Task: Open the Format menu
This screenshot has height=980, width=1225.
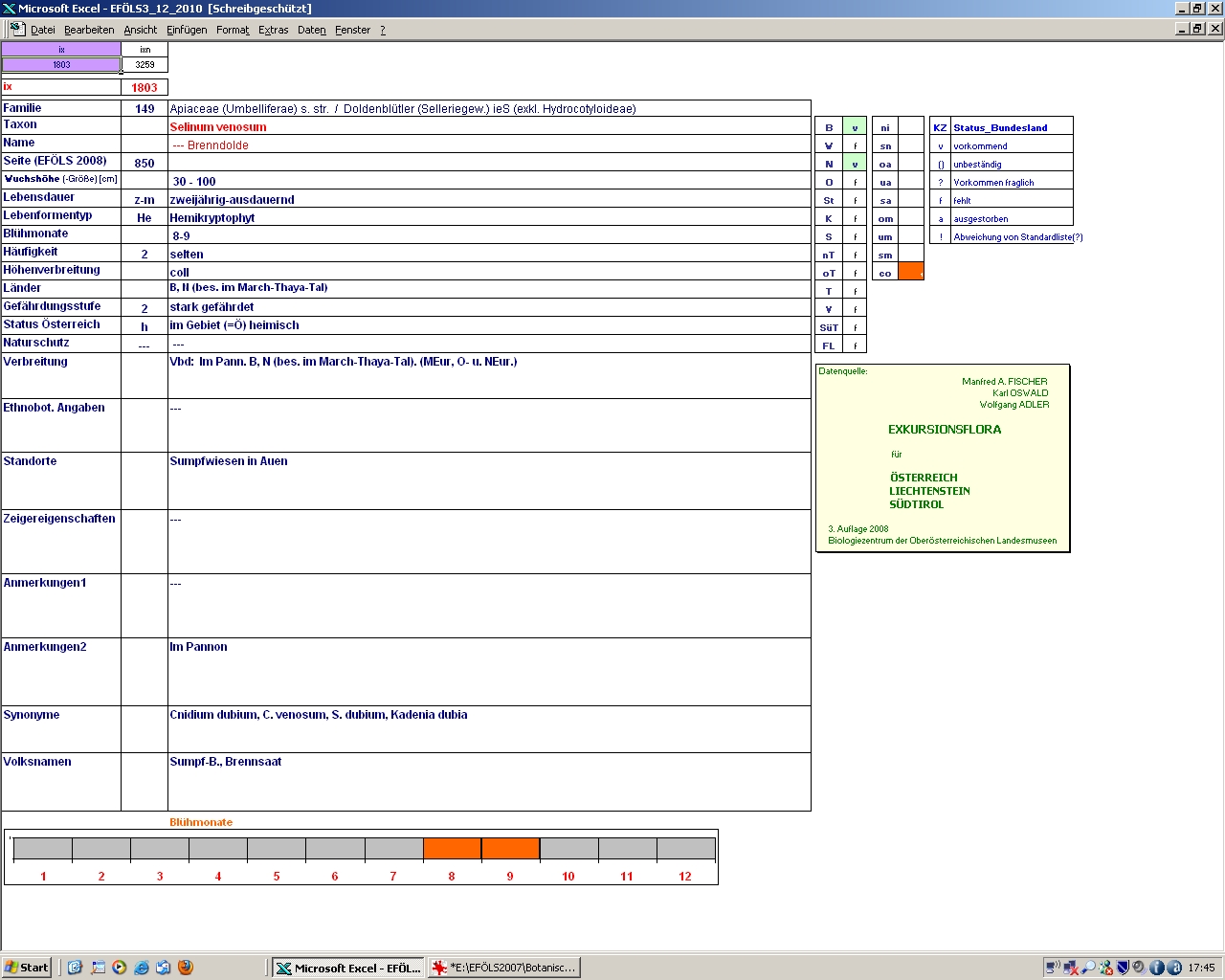Action: (x=233, y=30)
